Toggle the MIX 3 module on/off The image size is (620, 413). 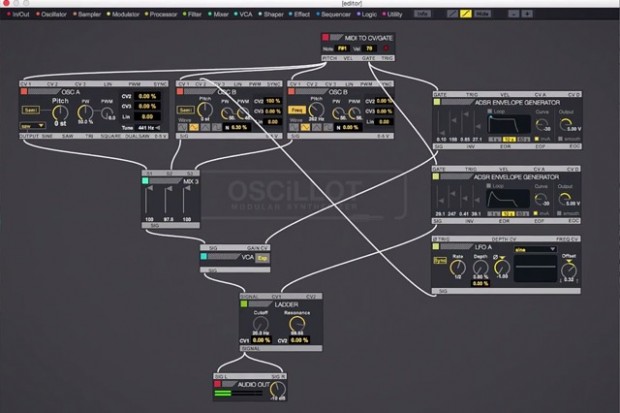point(148,181)
